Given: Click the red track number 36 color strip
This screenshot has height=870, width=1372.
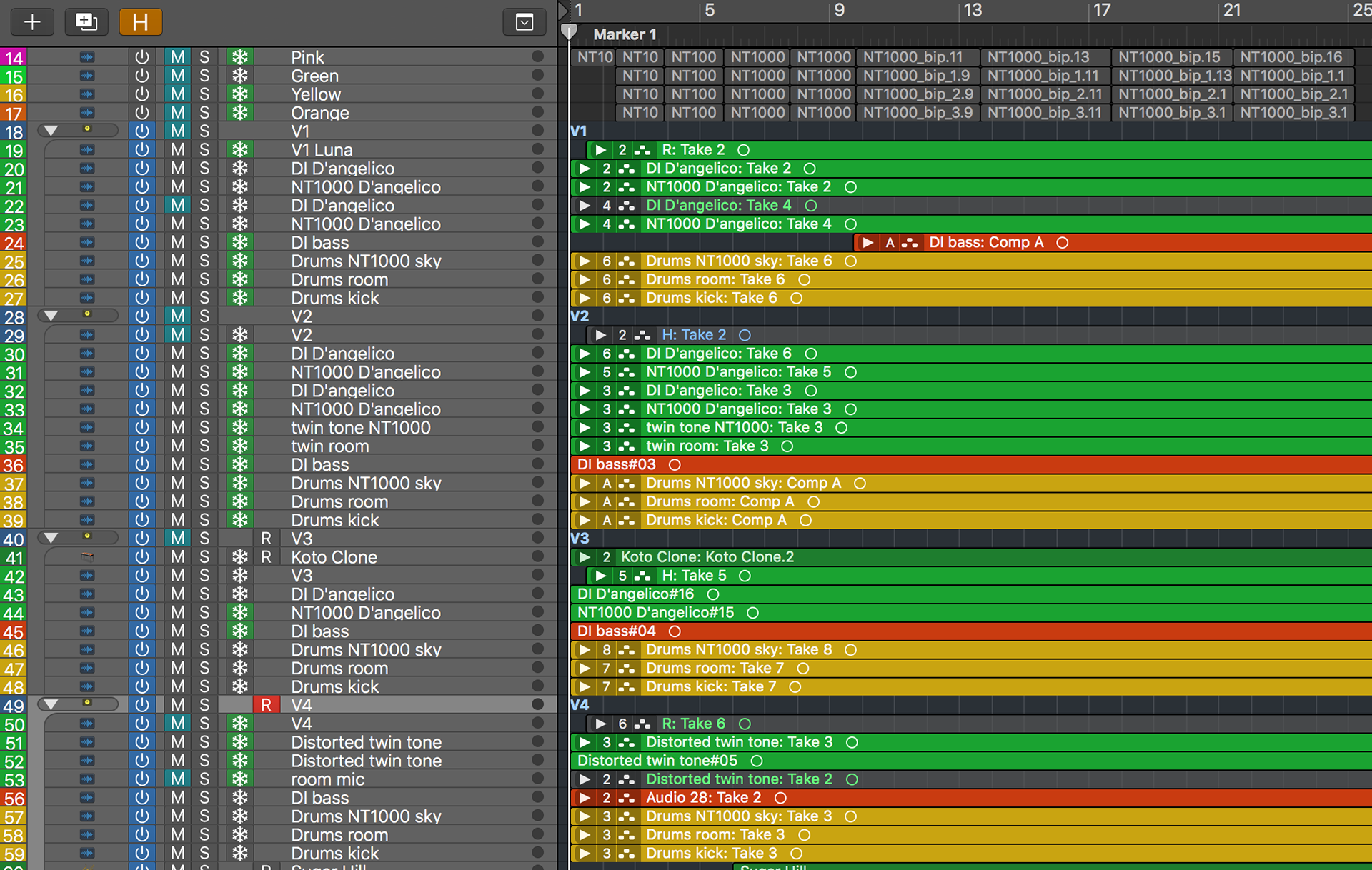Looking at the screenshot, I should [14, 465].
